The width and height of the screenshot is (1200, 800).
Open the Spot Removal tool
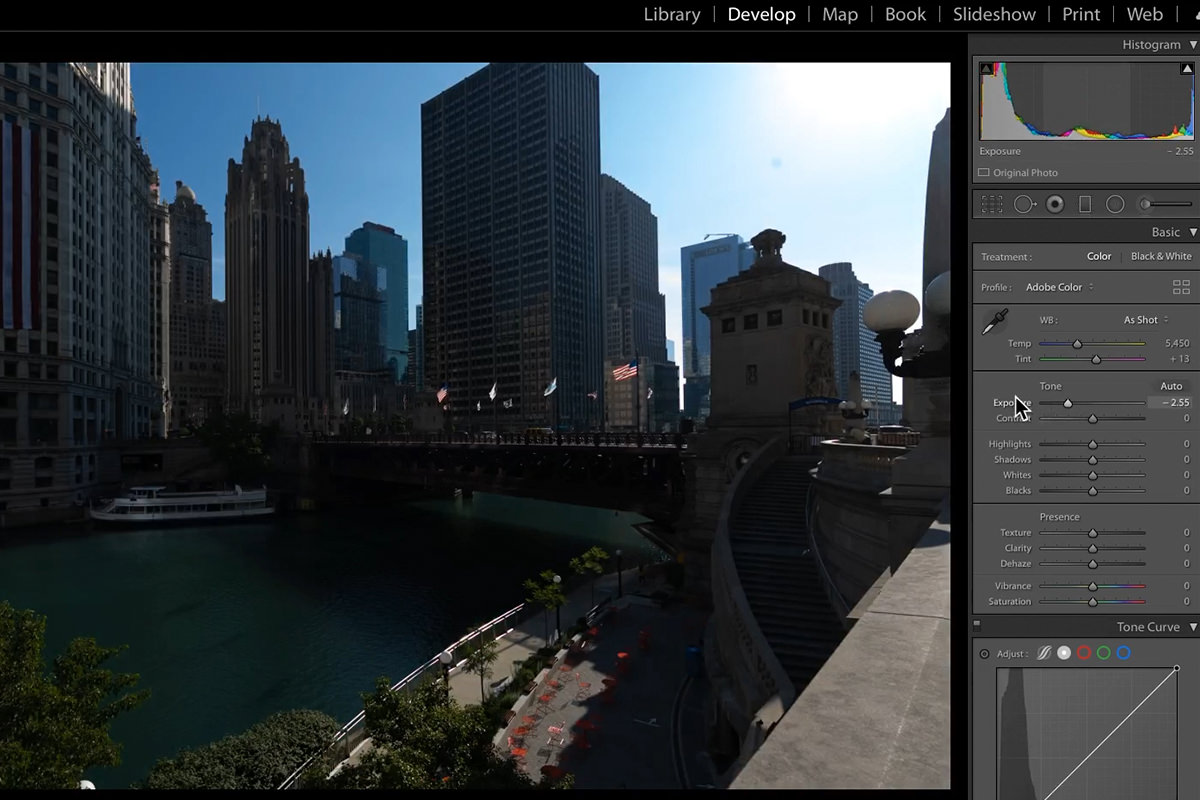(x=1024, y=204)
